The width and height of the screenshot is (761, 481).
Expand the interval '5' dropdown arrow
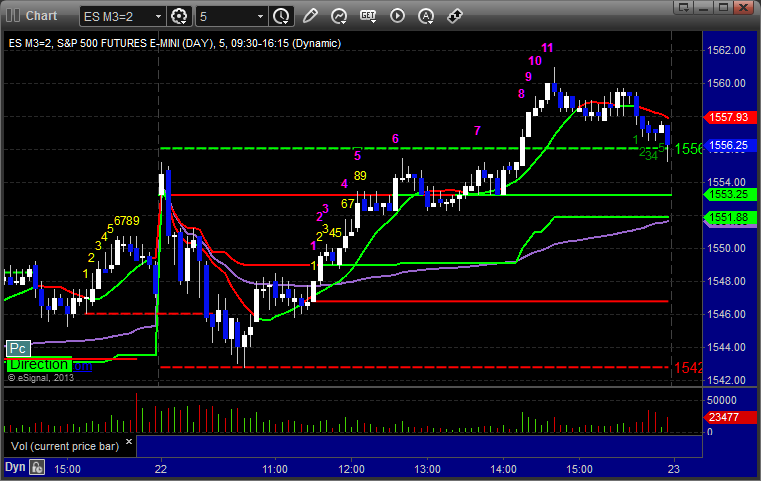coord(261,17)
